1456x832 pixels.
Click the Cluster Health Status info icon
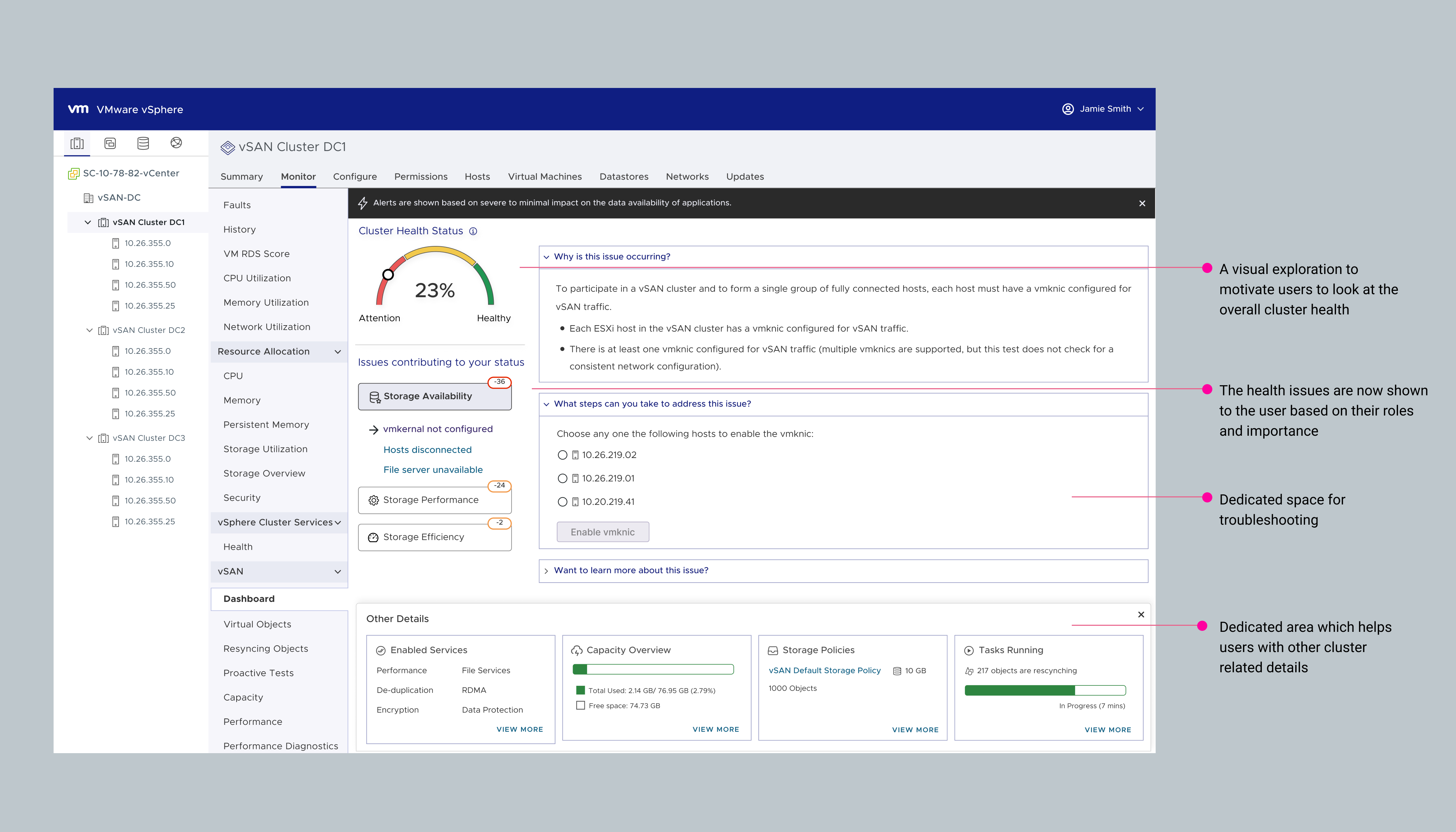click(473, 232)
